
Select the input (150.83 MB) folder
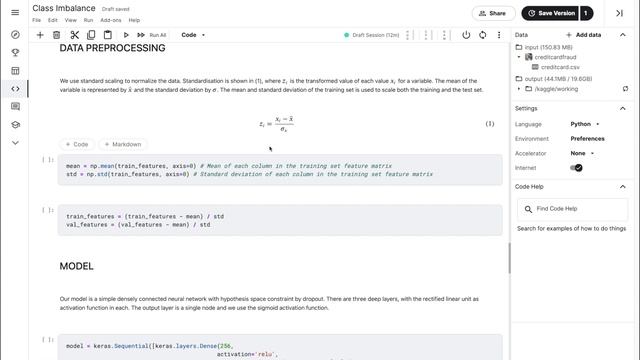click(544, 47)
